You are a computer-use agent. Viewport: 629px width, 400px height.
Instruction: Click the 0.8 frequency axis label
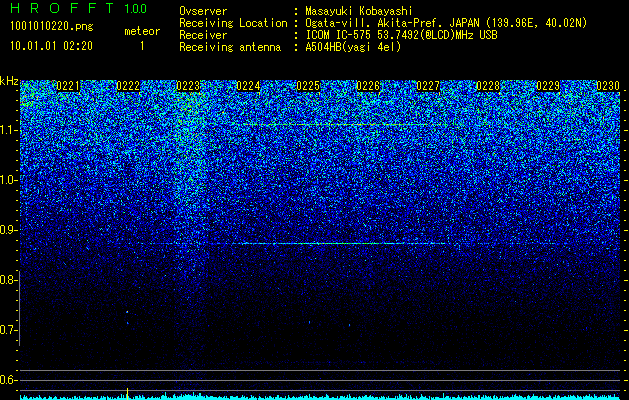pyautogui.click(x=9, y=280)
